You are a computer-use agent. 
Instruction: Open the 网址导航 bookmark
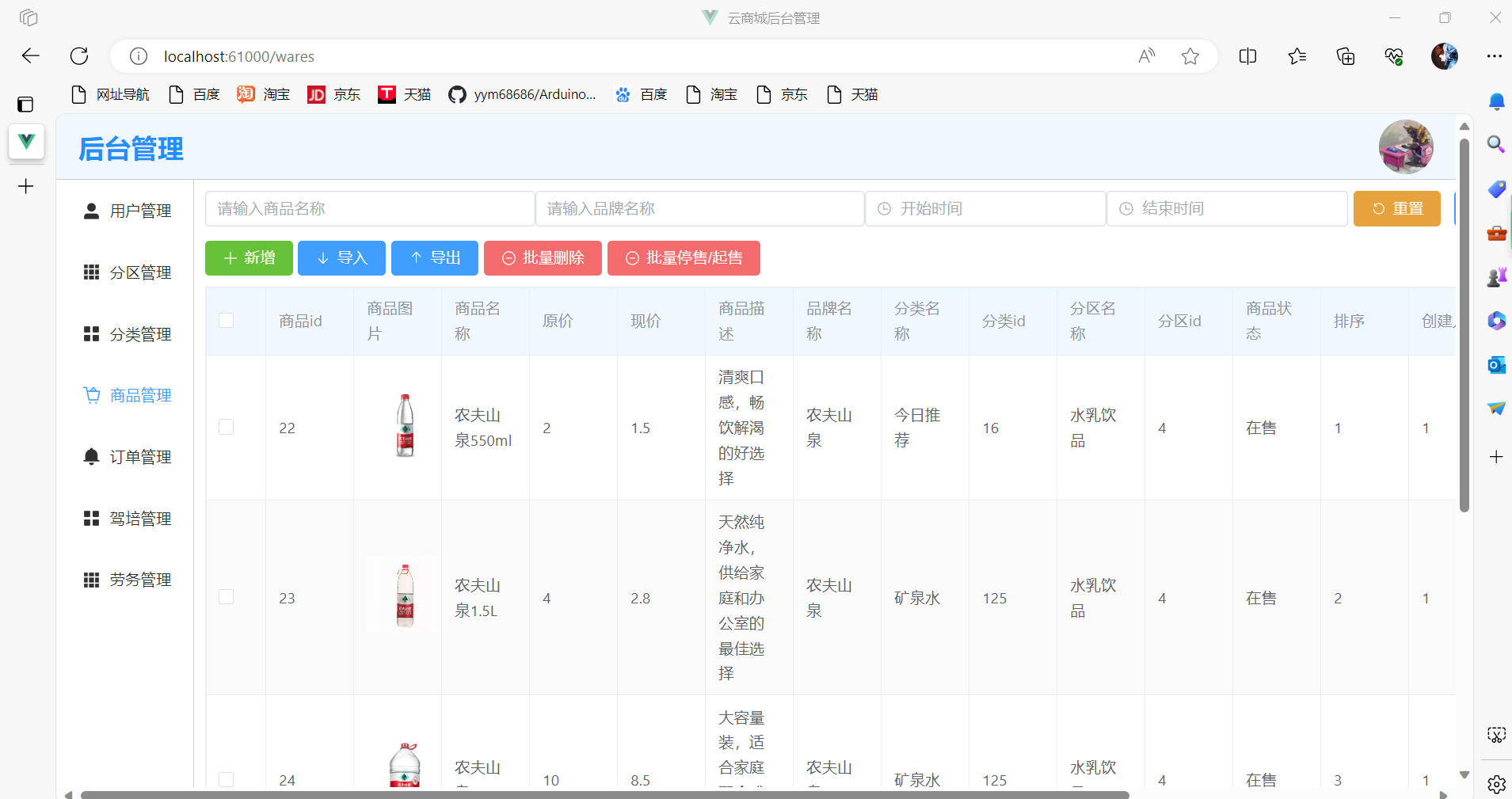pyautogui.click(x=110, y=95)
